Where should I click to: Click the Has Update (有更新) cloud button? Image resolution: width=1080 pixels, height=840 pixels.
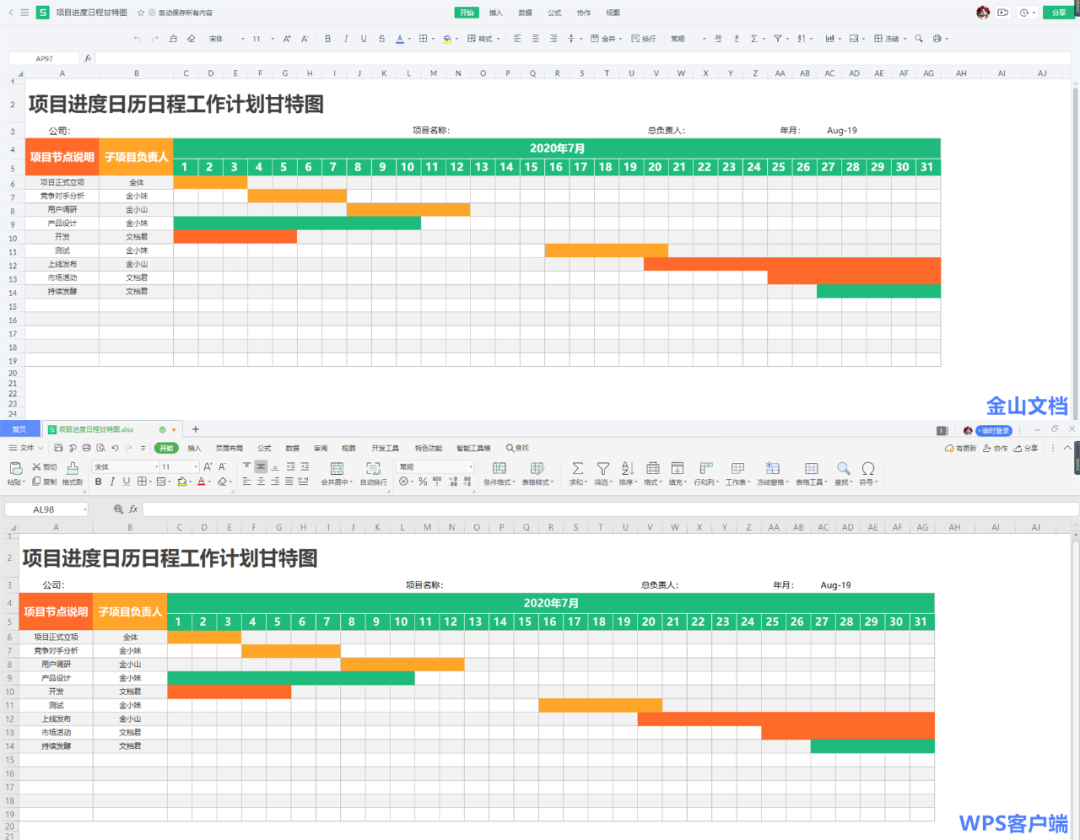point(961,448)
